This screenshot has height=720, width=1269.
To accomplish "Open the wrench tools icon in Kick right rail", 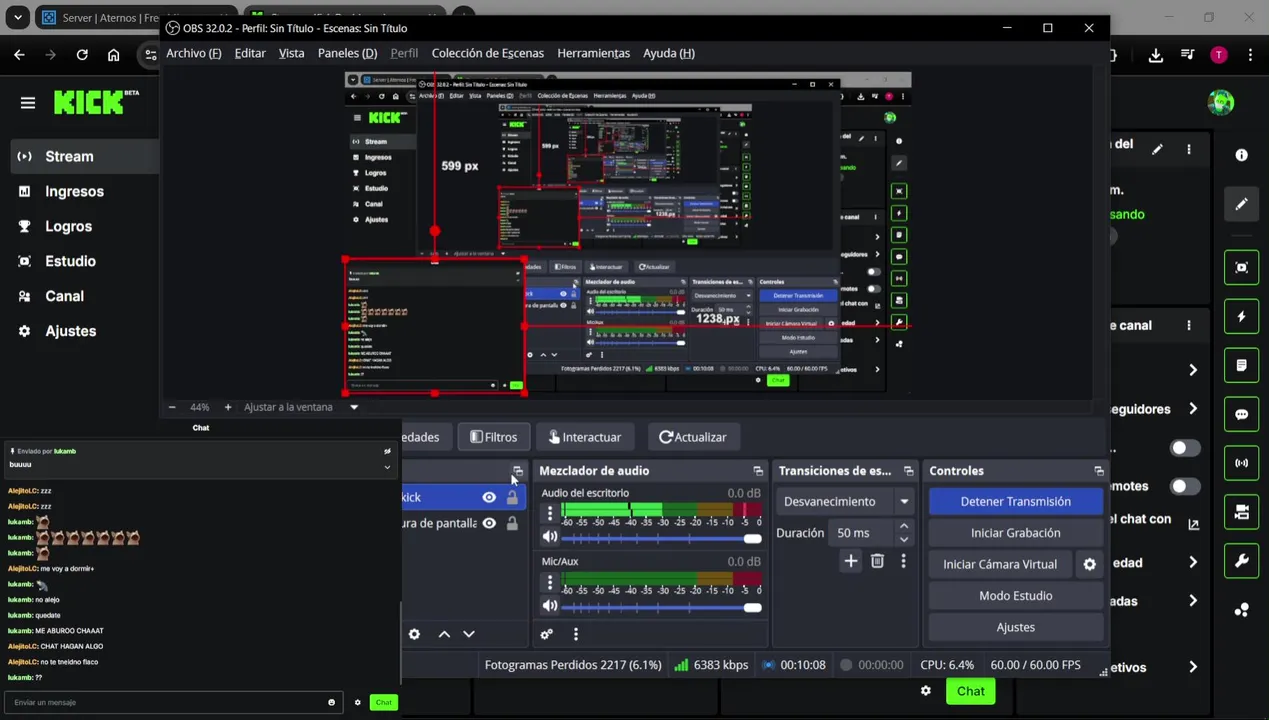I will pos(1241,561).
